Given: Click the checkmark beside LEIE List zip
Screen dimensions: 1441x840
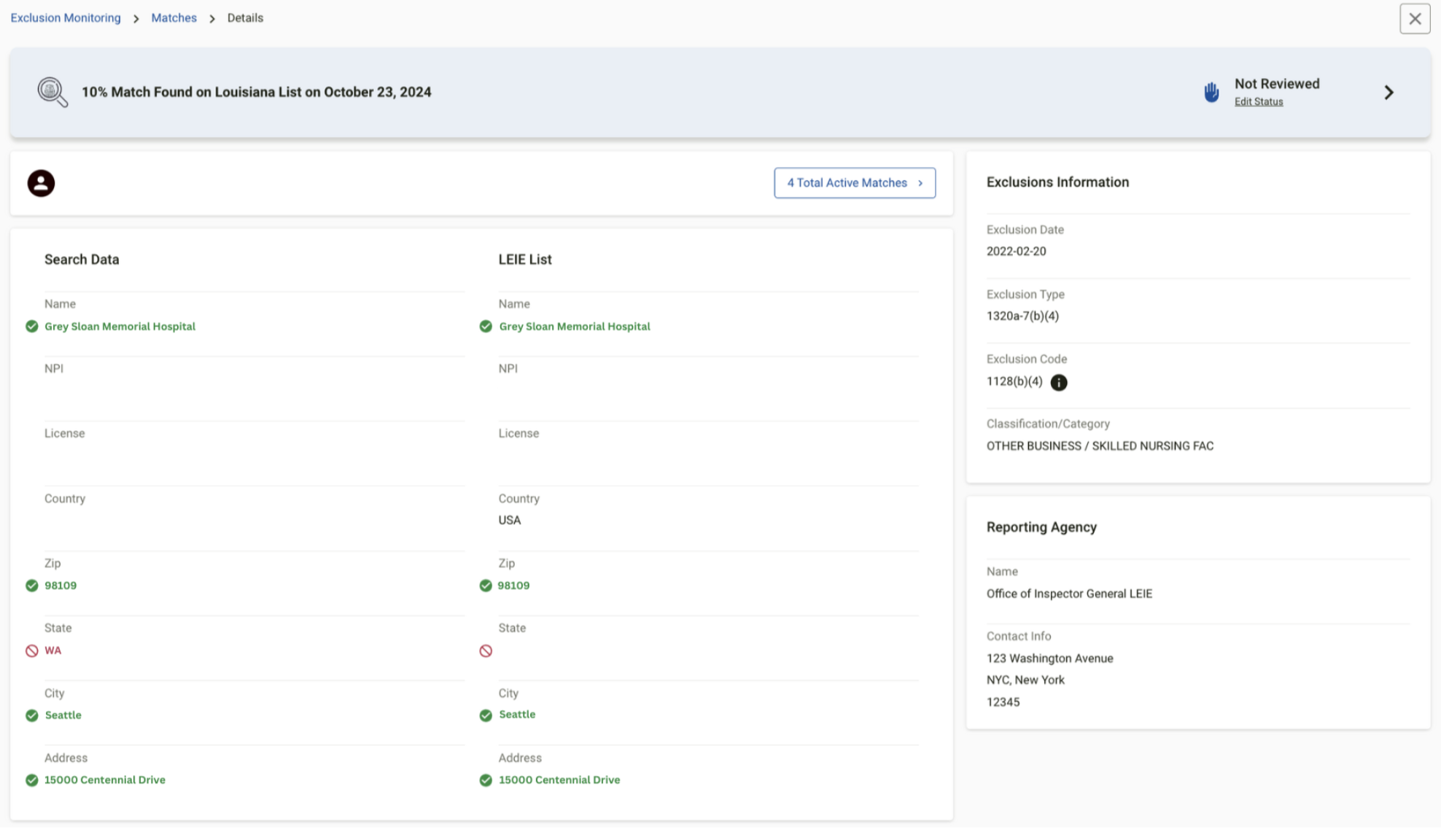Looking at the screenshot, I should (x=486, y=586).
